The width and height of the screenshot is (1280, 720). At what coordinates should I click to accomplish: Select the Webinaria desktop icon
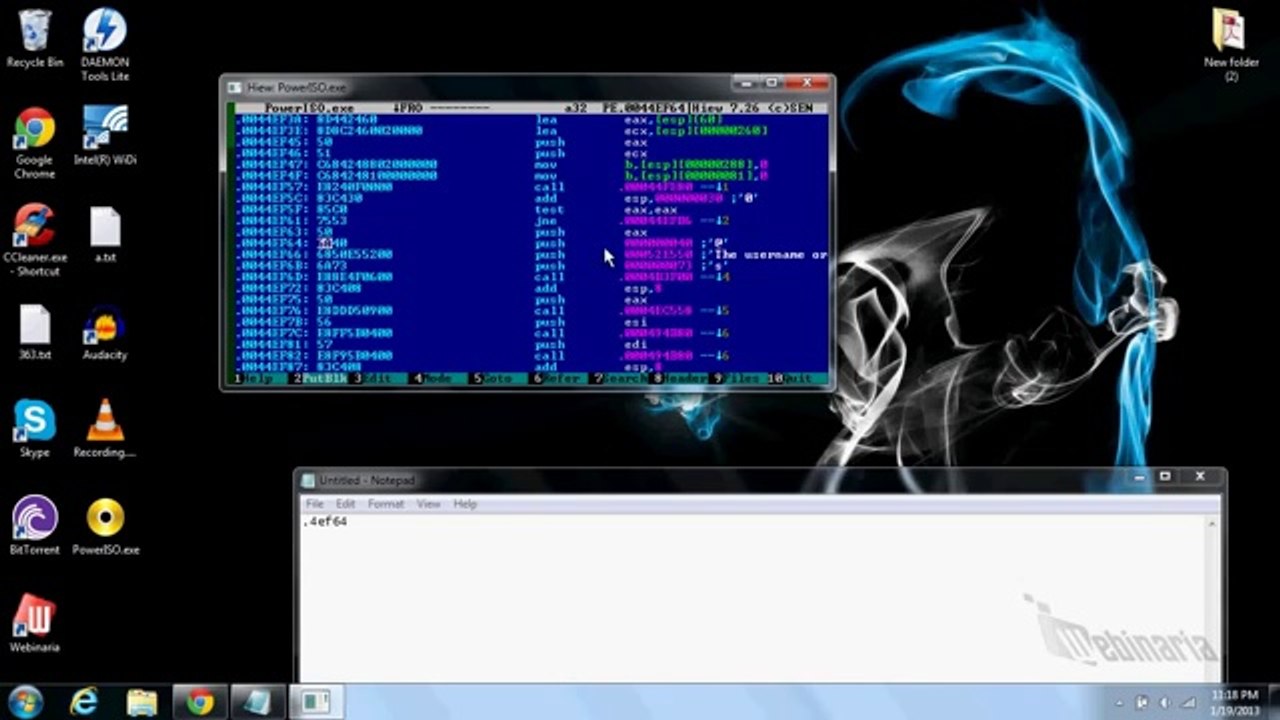coord(35,624)
